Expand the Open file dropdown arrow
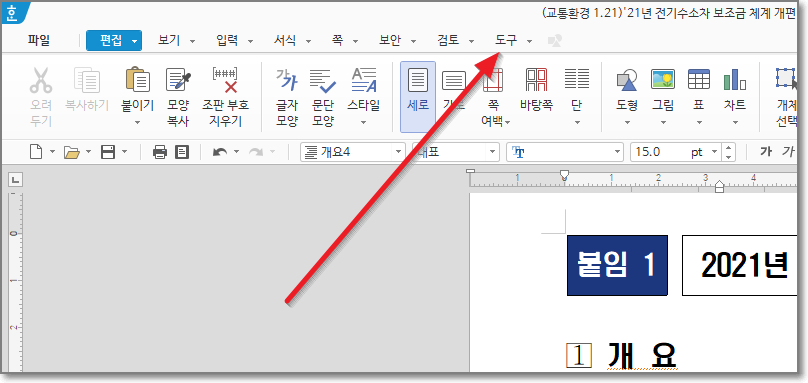Viewport: 808px width, 383px height. click(89, 152)
